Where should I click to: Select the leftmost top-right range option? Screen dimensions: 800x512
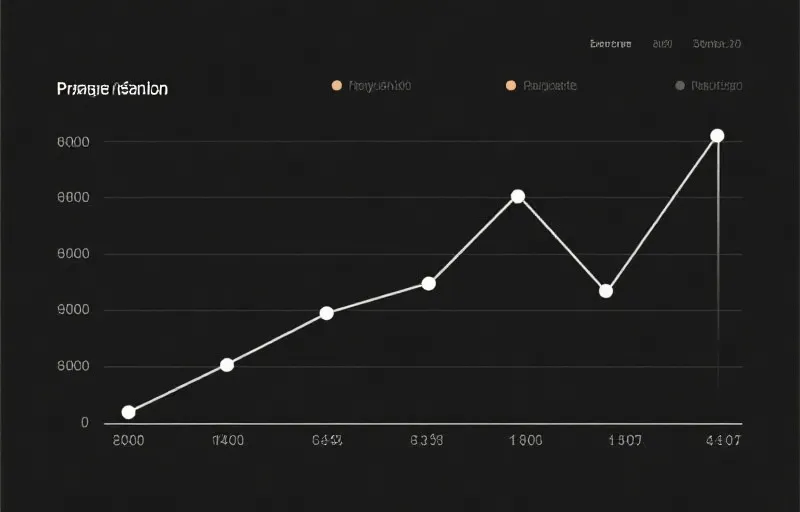(x=611, y=44)
